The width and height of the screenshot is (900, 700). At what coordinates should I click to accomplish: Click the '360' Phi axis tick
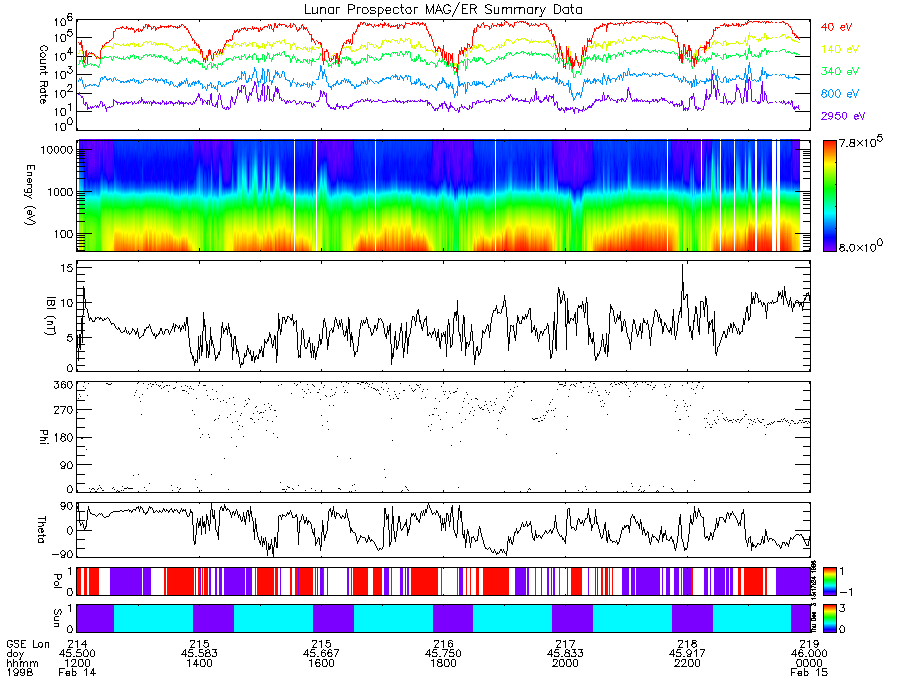pos(64,385)
